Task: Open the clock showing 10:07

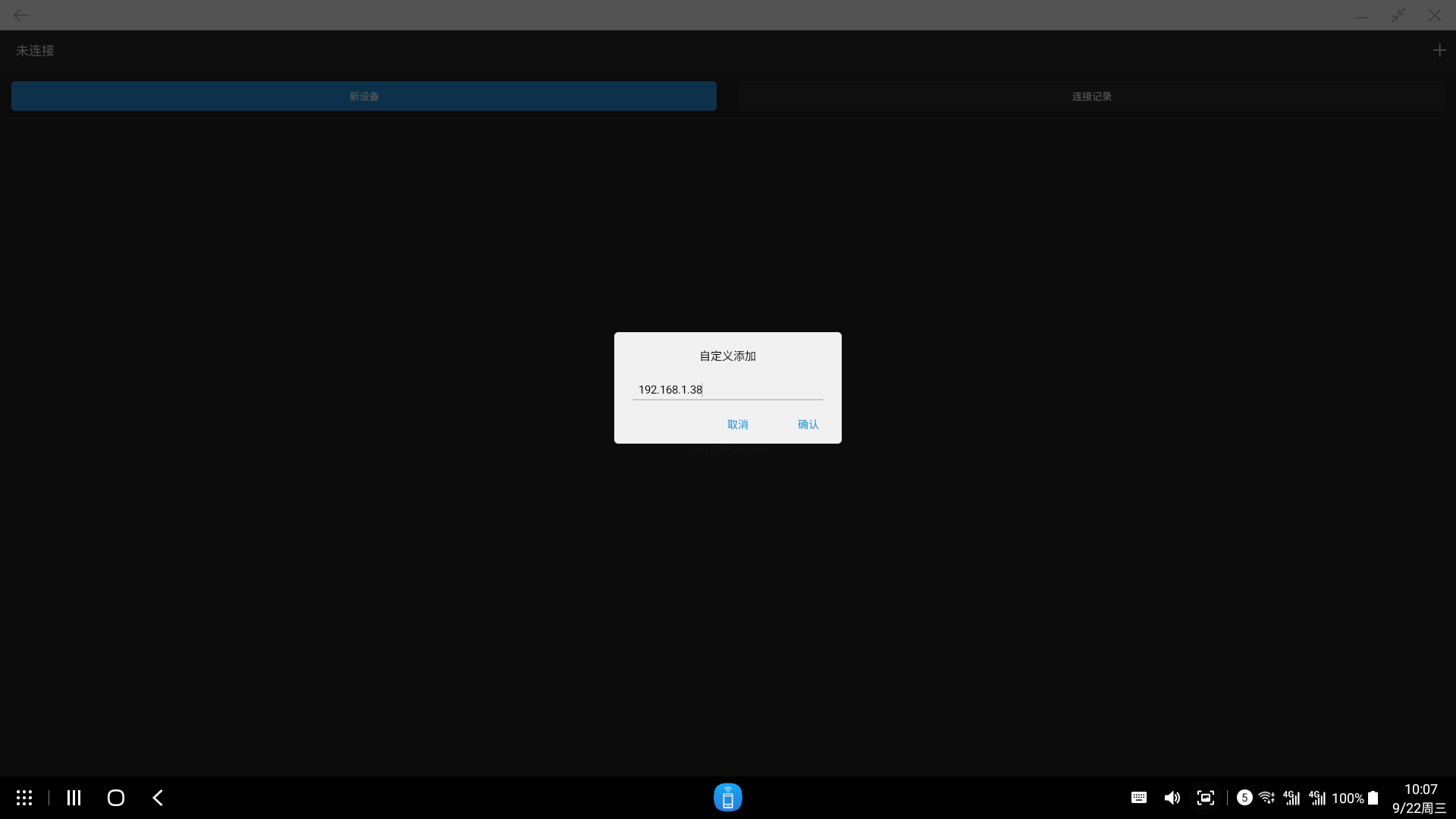Action: click(x=1421, y=789)
